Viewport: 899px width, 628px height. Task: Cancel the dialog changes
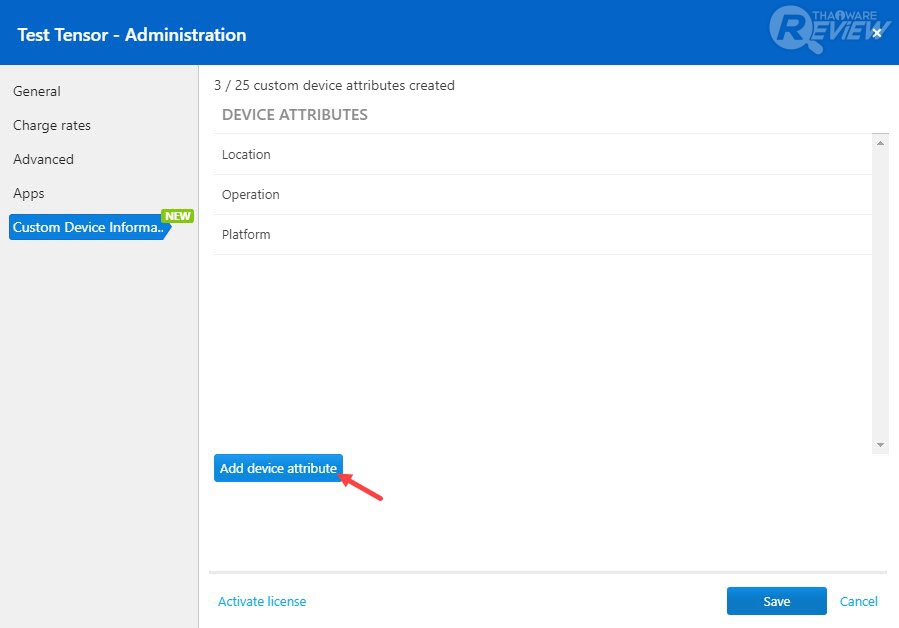[x=859, y=601]
